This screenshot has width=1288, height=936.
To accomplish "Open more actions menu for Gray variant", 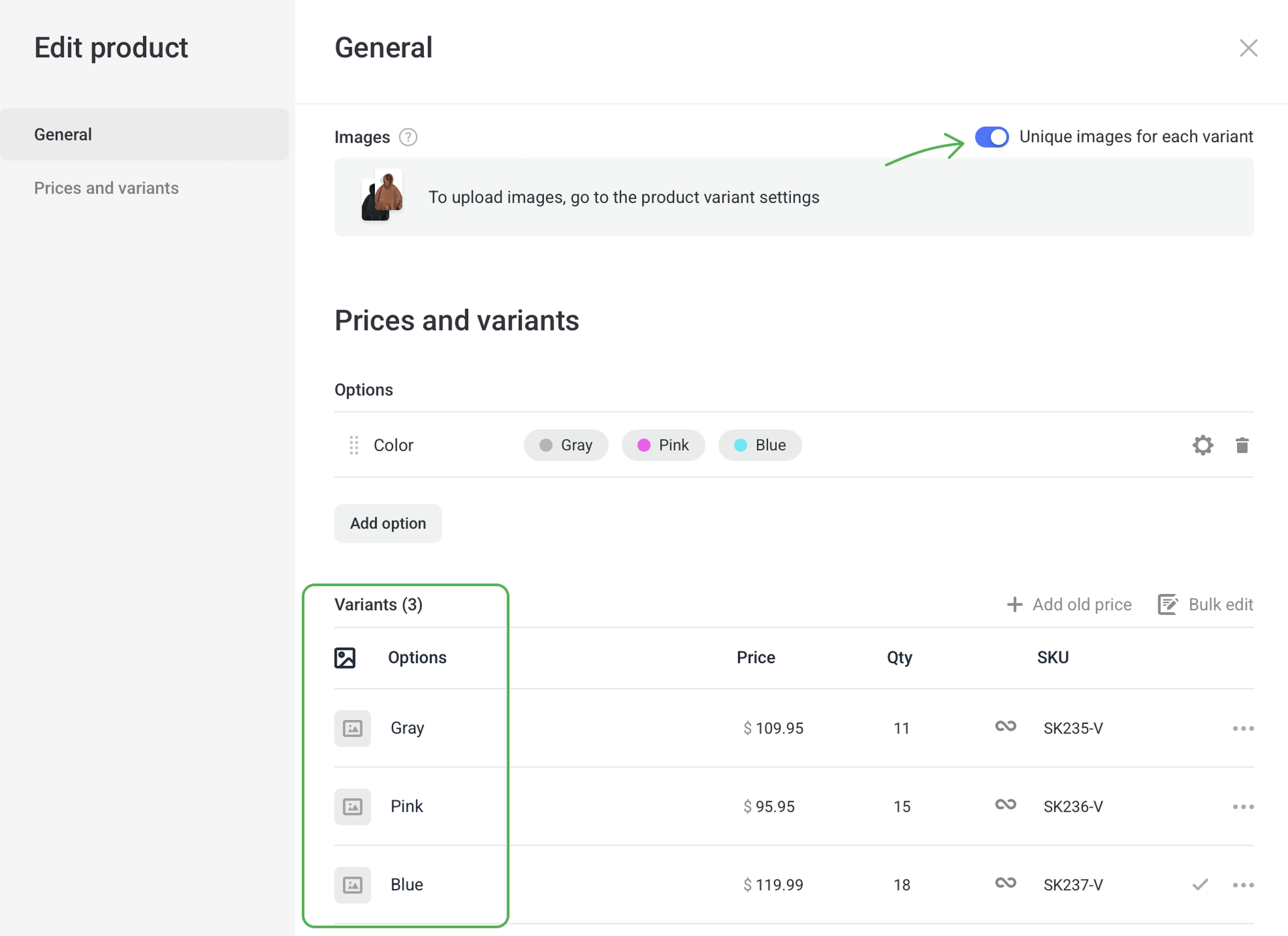I will pos(1243,729).
